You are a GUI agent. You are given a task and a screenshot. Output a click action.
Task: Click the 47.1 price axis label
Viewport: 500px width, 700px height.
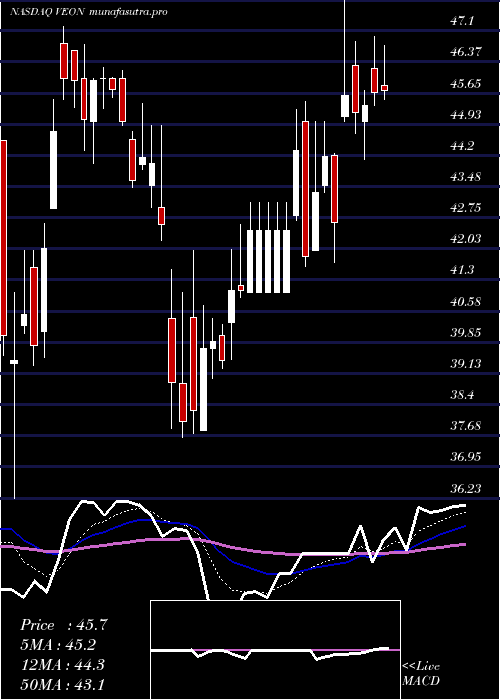point(462,21)
